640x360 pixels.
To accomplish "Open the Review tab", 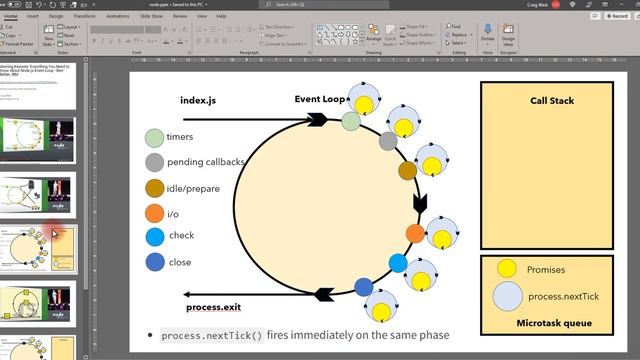I will pos(180,16).
